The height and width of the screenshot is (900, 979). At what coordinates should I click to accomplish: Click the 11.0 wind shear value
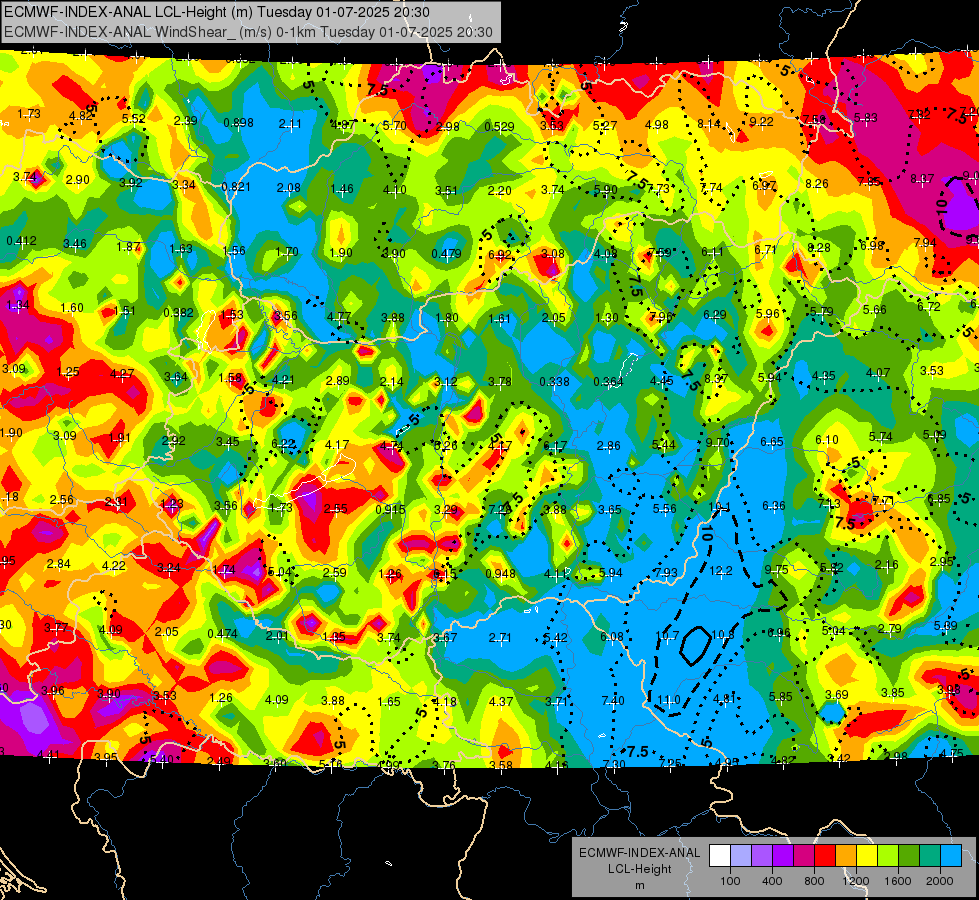[x=668, y=700]
